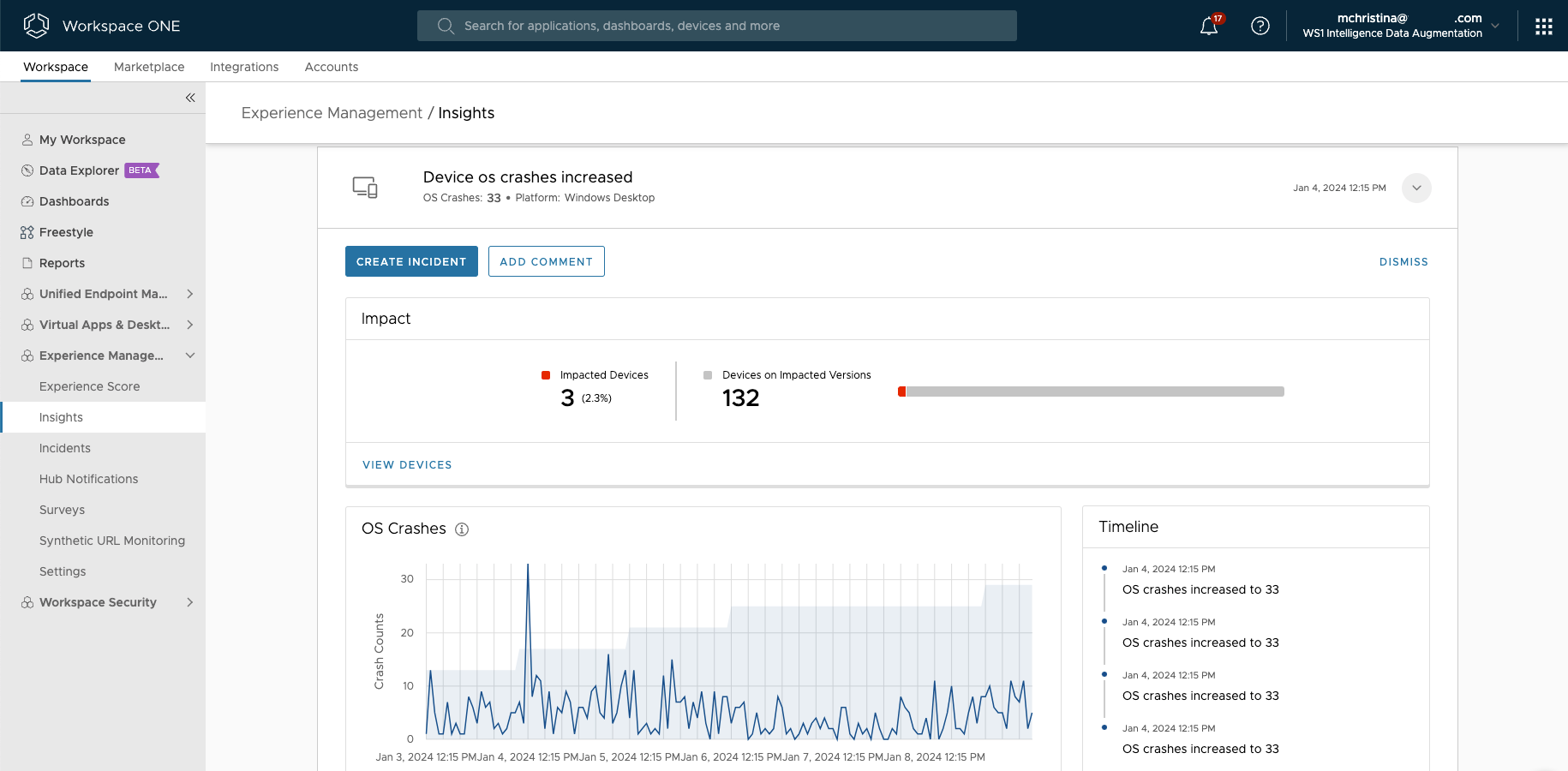
Task: Switch to the Integrations tab
Action: (x=244, y=67)
